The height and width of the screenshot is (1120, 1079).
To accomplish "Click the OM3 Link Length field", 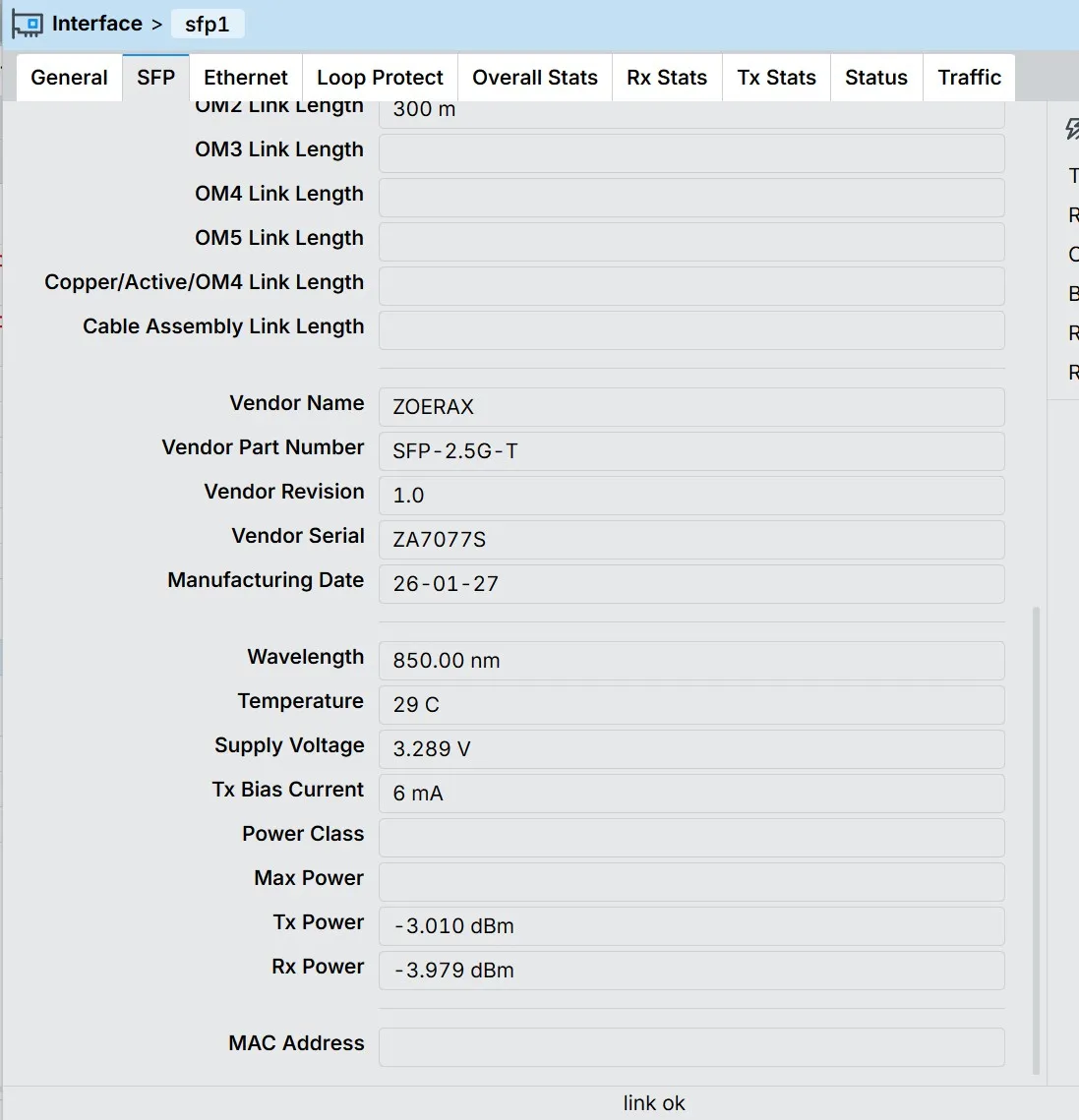I will (x=691, y=153).
